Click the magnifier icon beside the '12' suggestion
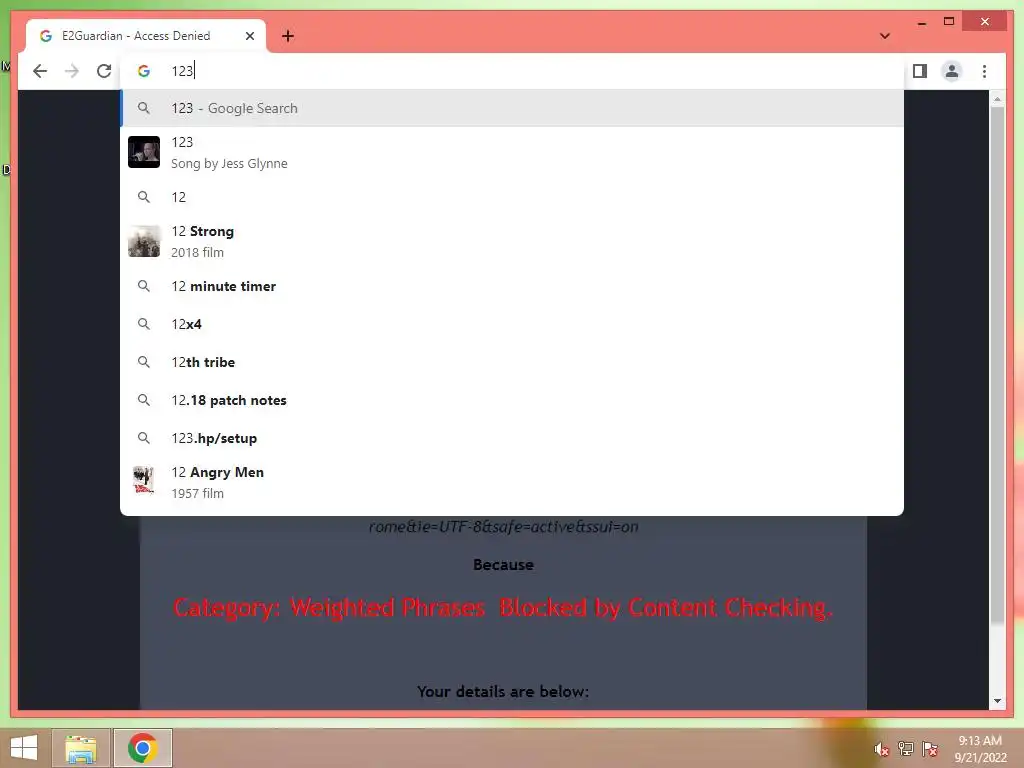The height and width of the screenshot is (768, 1024). 144,197
